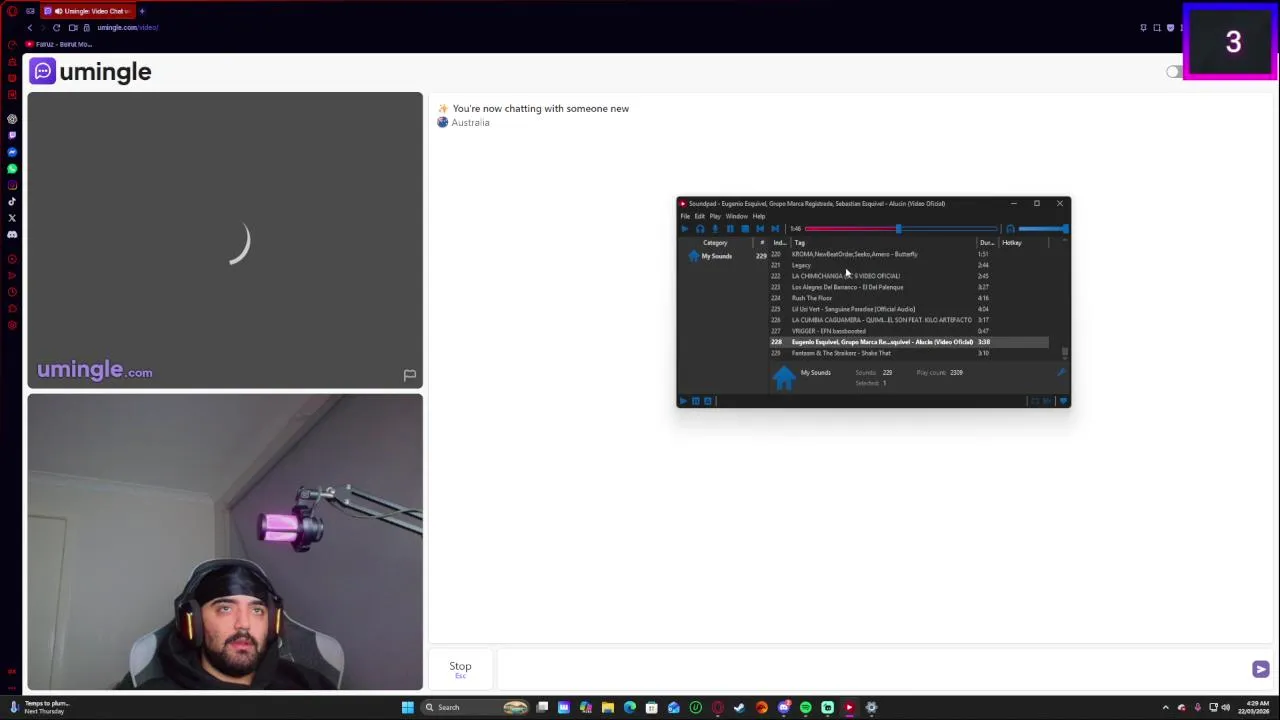
Task: Click the heart icon at Soundpad bottom-right
Action: click(1063, 401)
